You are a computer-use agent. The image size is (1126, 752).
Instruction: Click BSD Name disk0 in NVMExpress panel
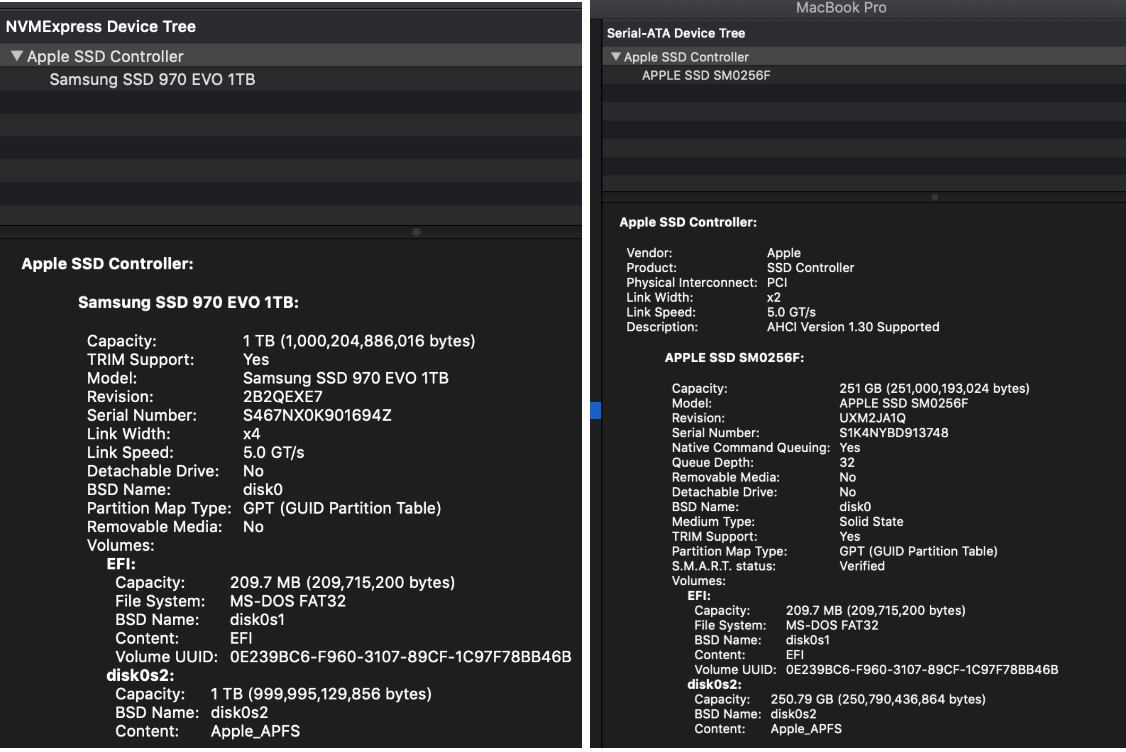point(263,490)
